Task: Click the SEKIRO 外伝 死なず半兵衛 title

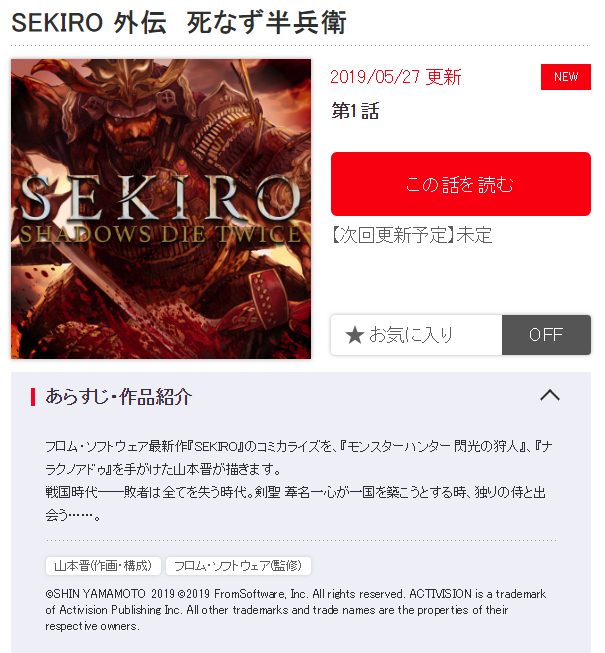Action: [179, 22]
